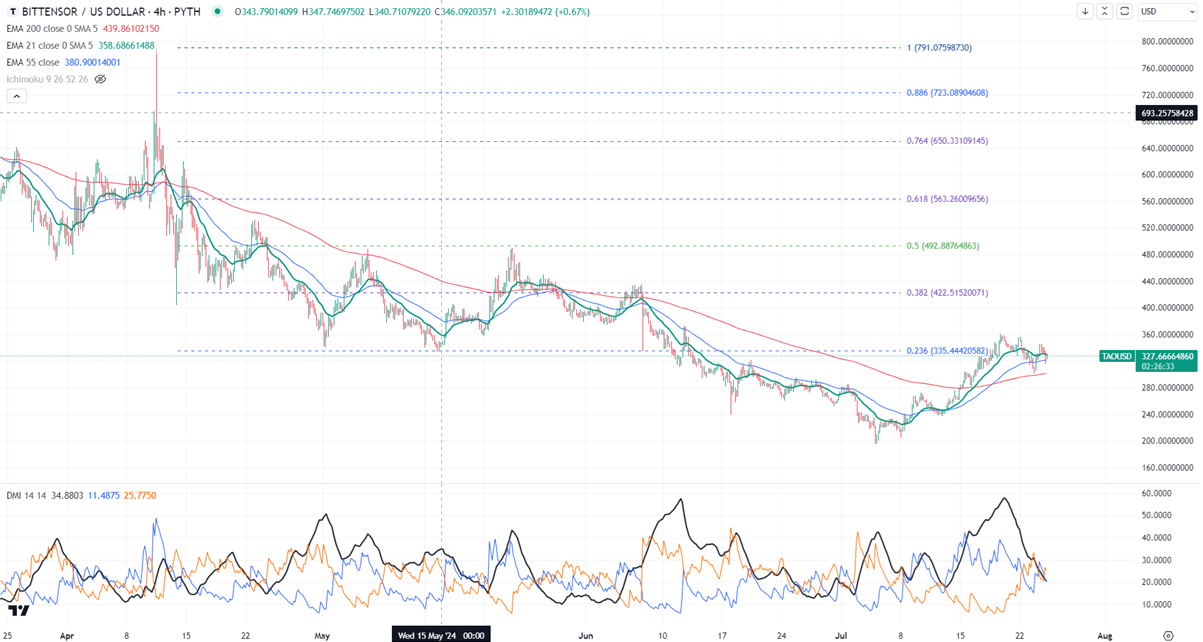Click the DMI ADX value 34.8803
Image resolution: width=1203 pixels, height=642 pixels.
tap(66, 495)
